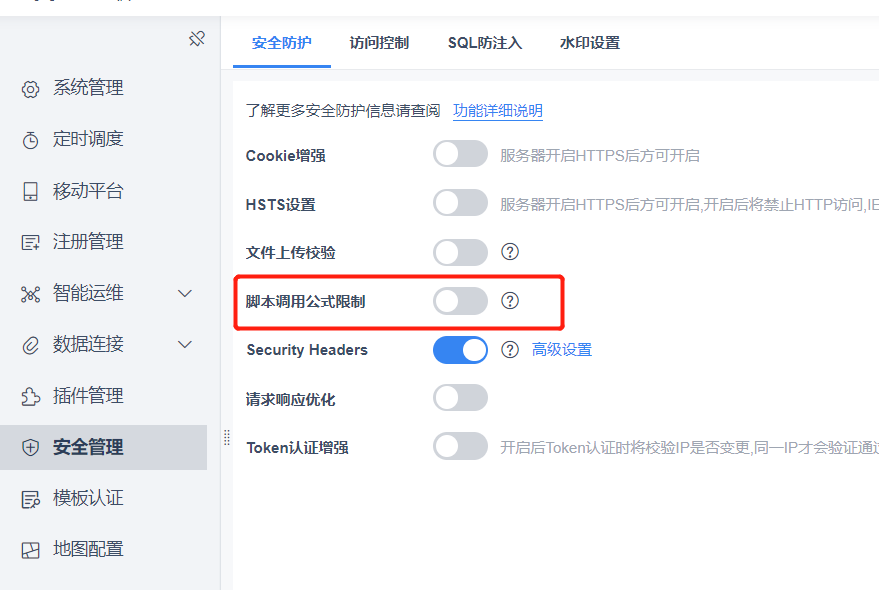This screenshot has height=590, width=879.
Task: Open the SQL防注入 tab
Action: point(485,43)
